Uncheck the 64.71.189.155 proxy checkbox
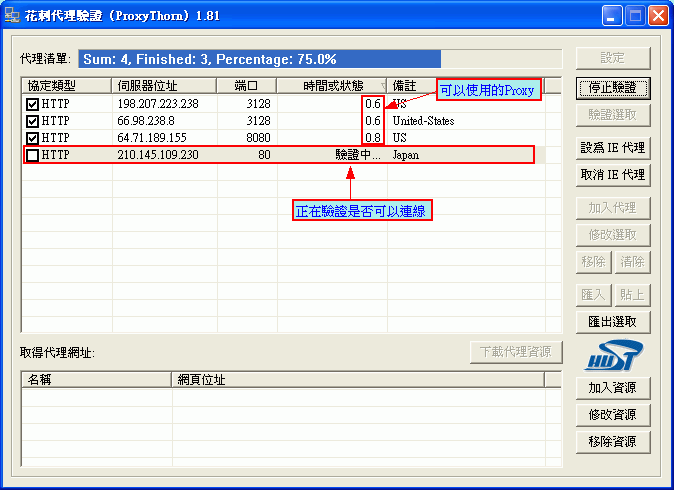Viewport: 674px width, 490px height. [x=32, y=138]
